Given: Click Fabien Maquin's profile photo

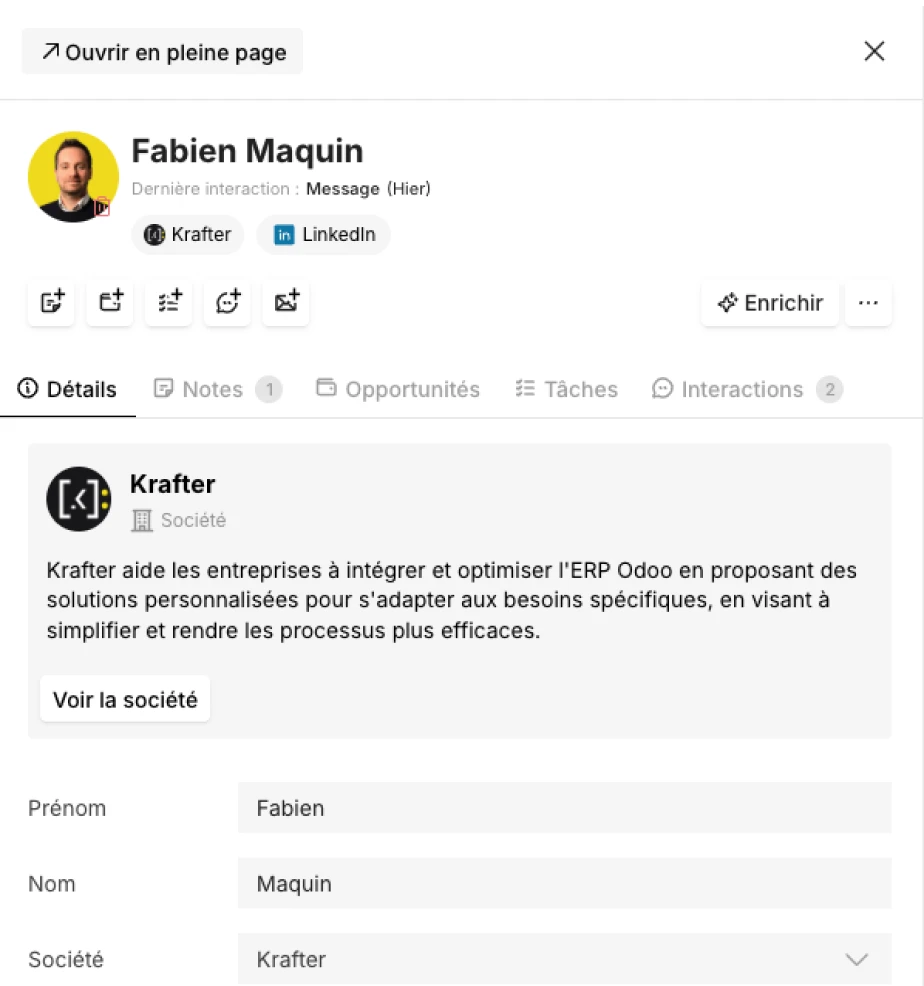Looking at the screenshot, I should tap(73, 176).
